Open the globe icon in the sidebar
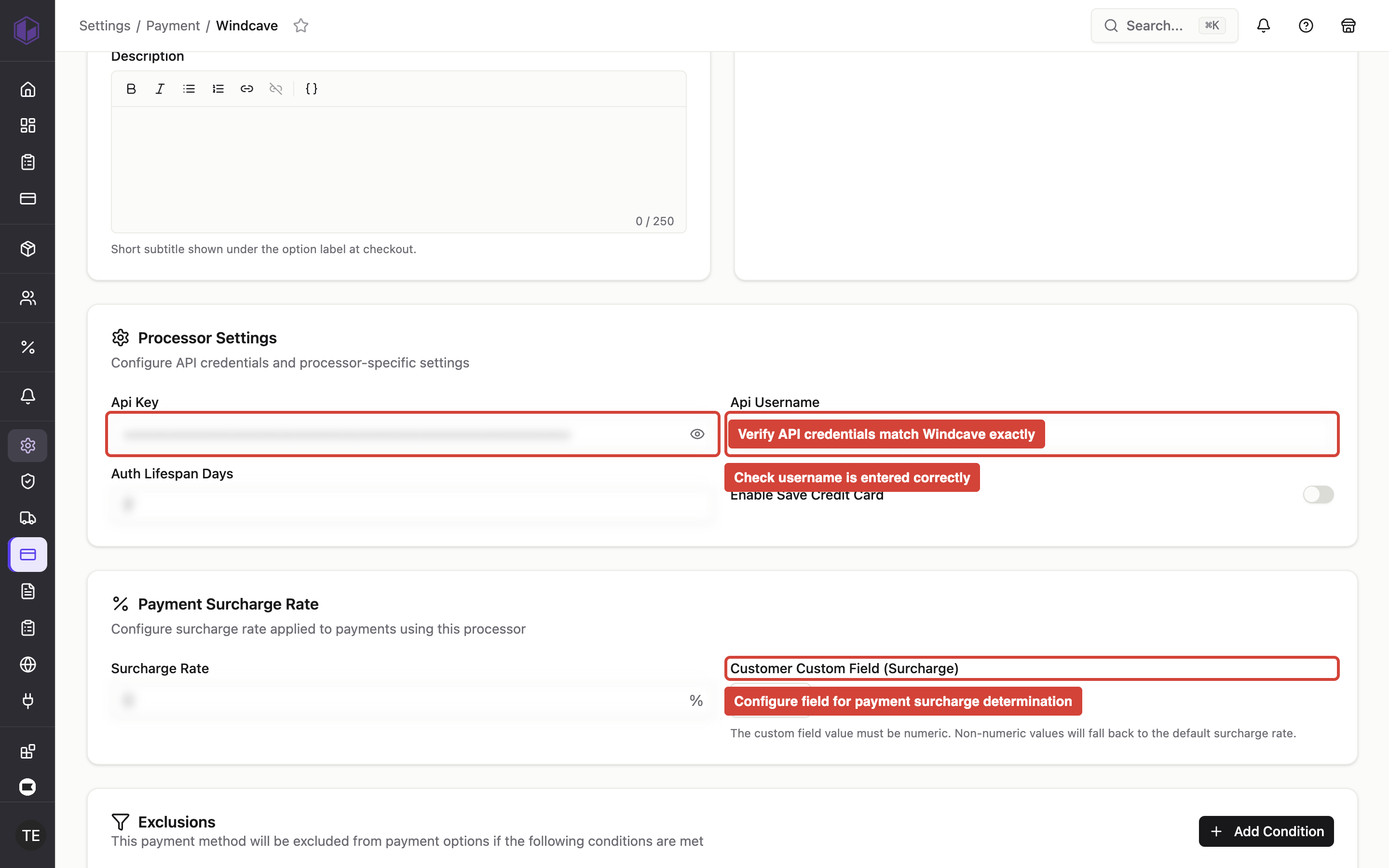1389x868 pixels. click(x=27, y=664)
